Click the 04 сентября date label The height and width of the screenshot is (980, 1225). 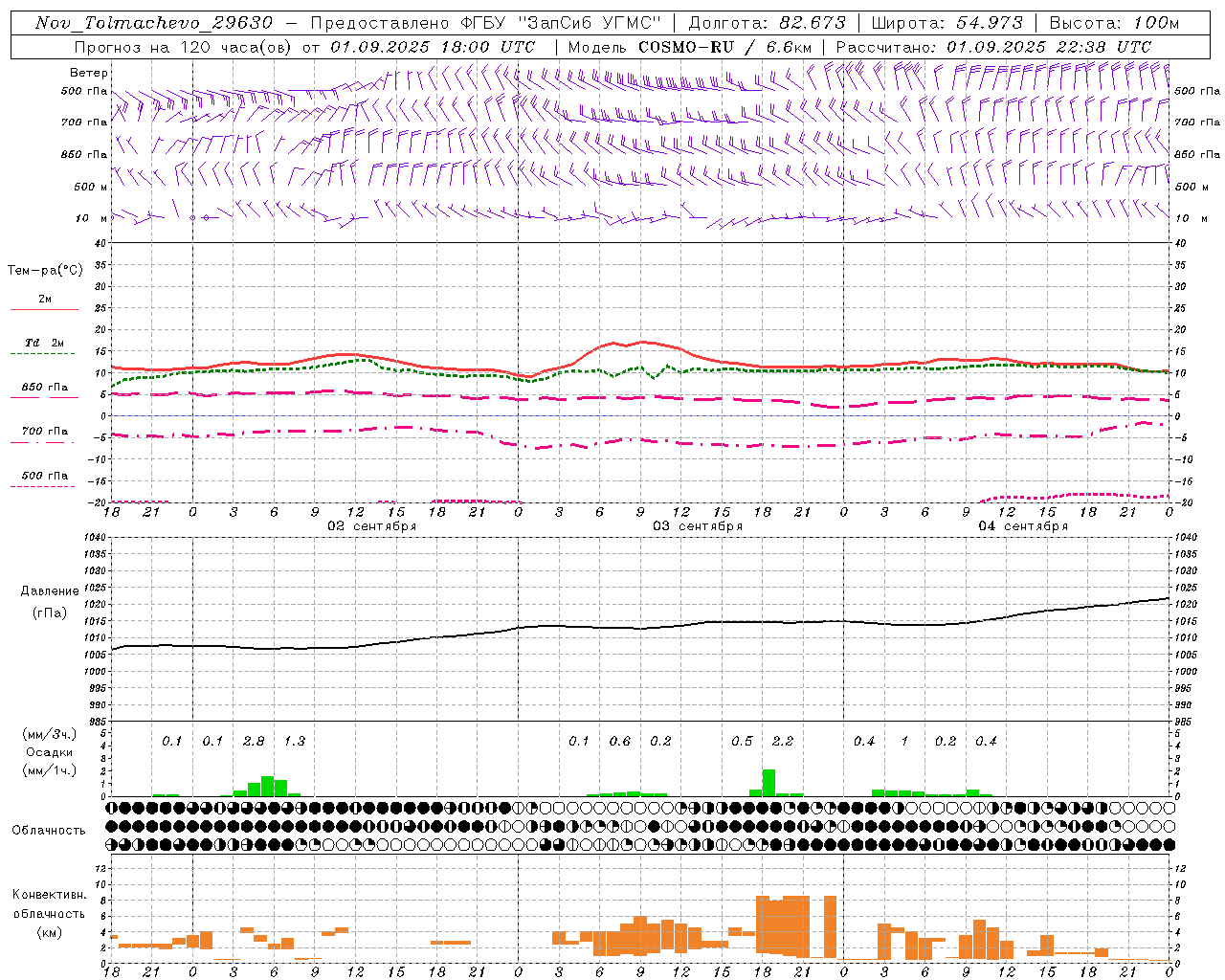click(1023, 526)
